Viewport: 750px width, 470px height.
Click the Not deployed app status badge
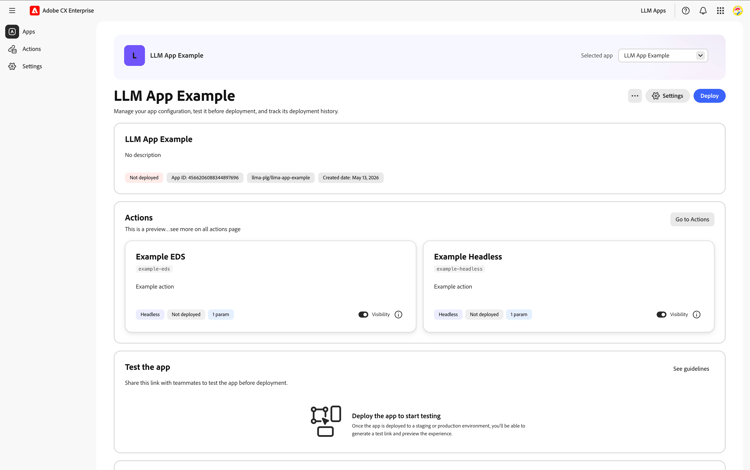click(x=144, y=177)
